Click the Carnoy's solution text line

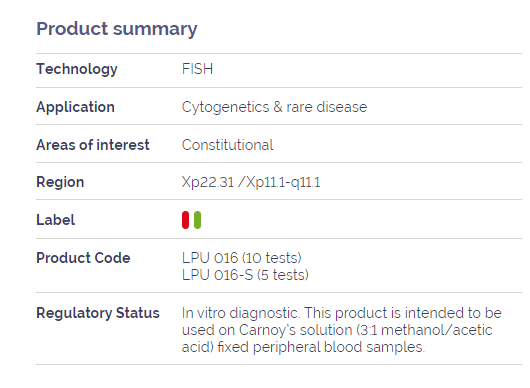pos(337,330)
